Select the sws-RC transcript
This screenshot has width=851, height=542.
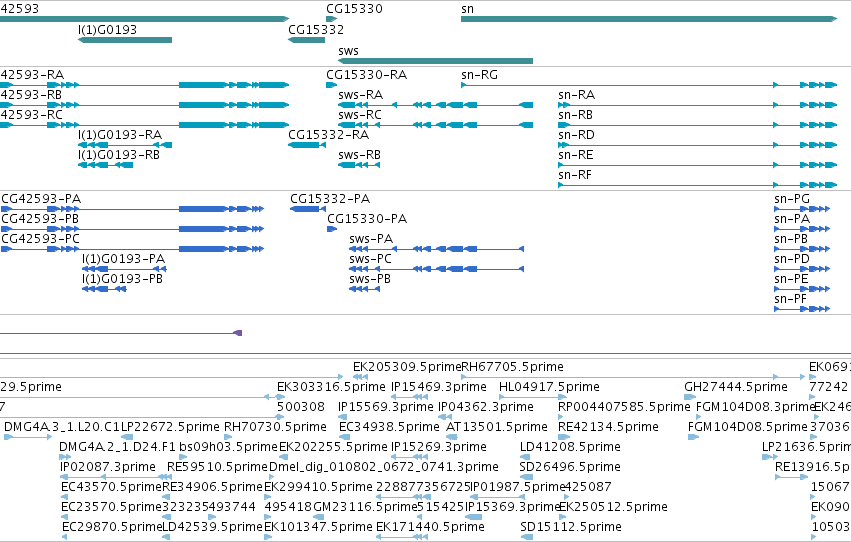(435, 125)
